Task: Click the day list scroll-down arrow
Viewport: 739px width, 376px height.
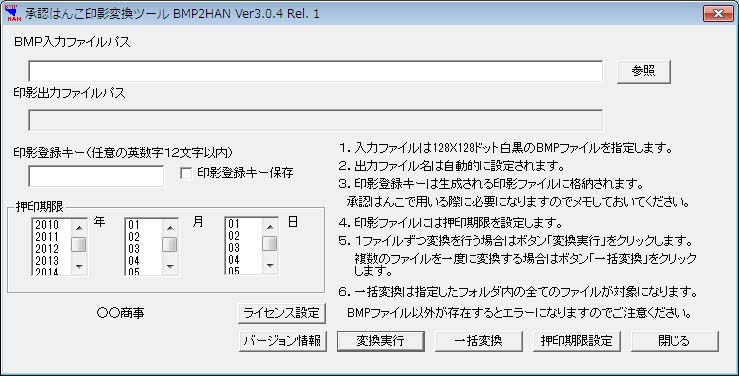Action: pos(270,266)
